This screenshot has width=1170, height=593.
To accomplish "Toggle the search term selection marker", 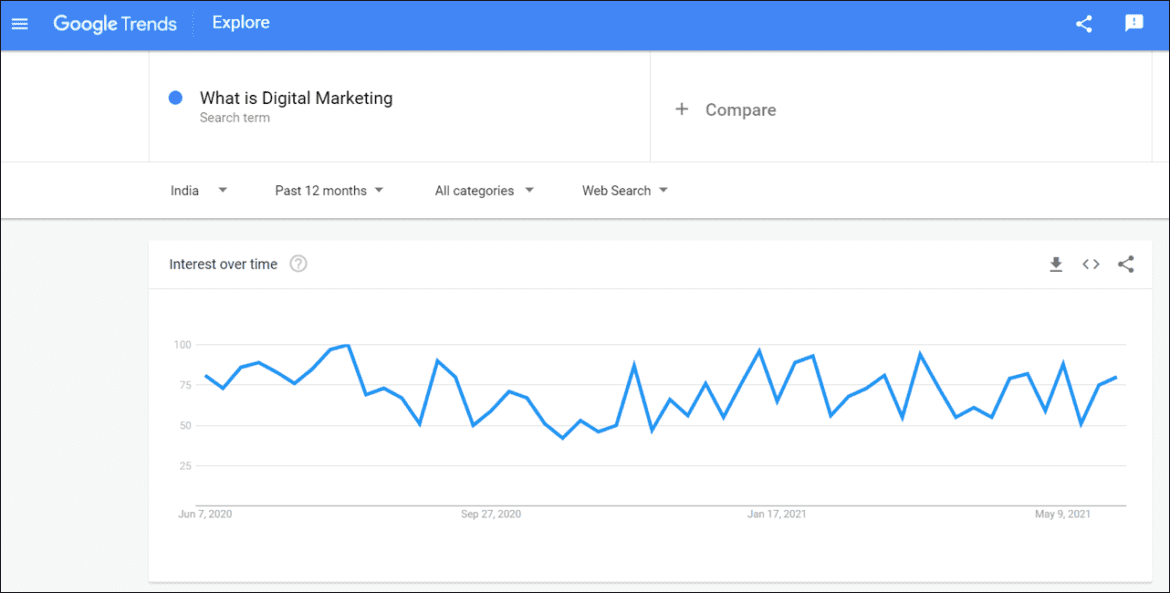I will [x=175, y=97].
